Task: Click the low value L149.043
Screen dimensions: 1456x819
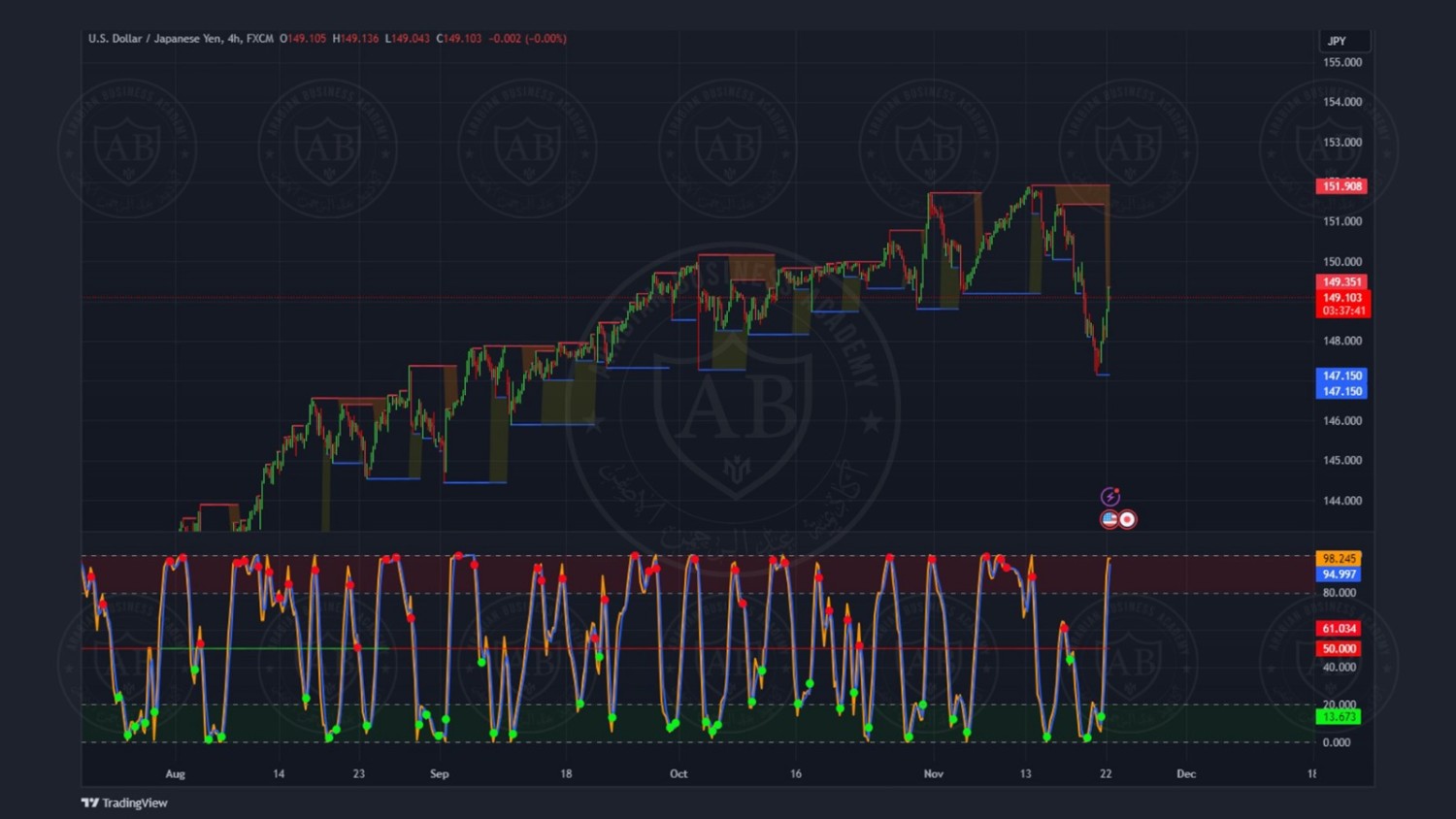Action: (x=407, y=39)
